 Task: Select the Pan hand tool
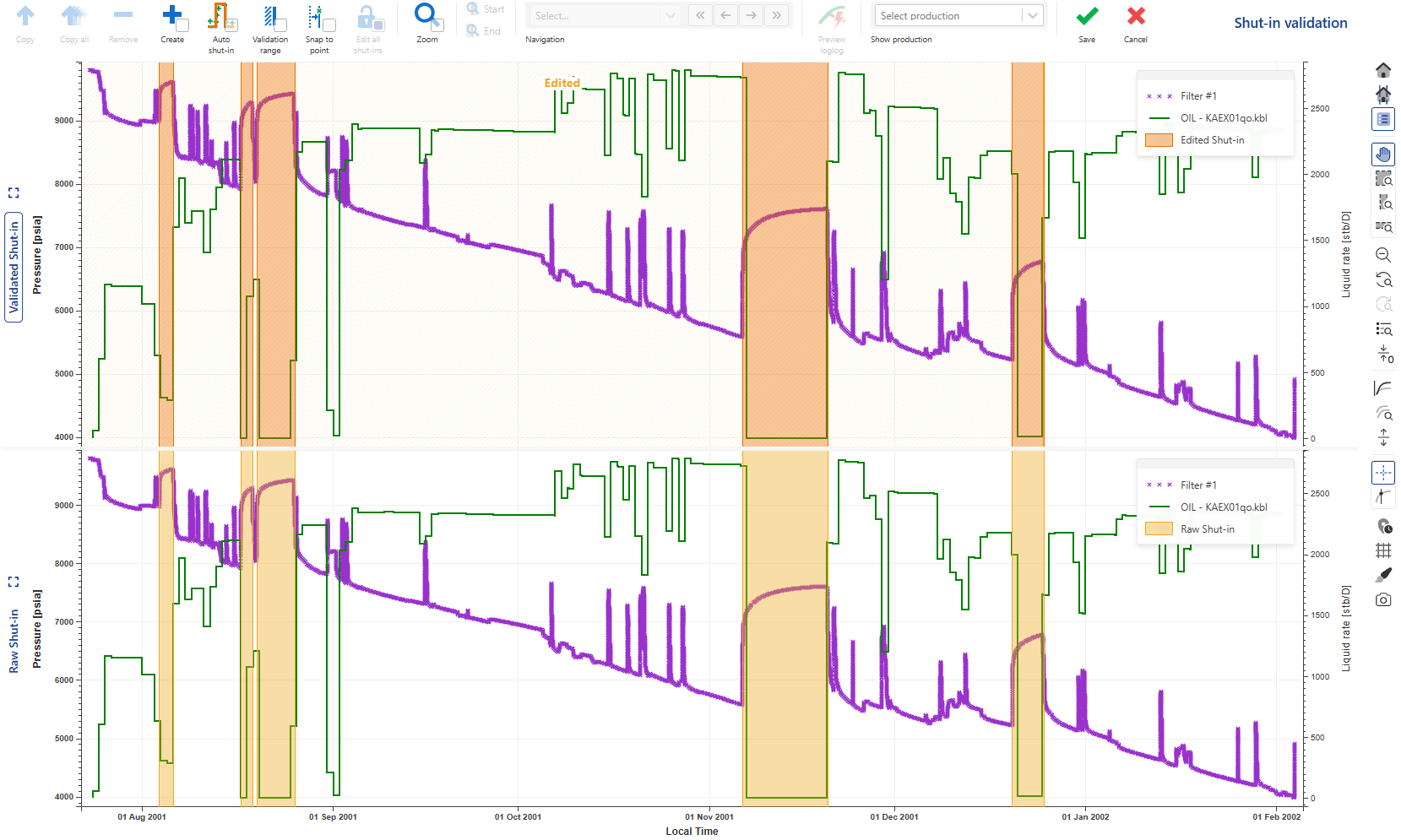[1383, 154]
